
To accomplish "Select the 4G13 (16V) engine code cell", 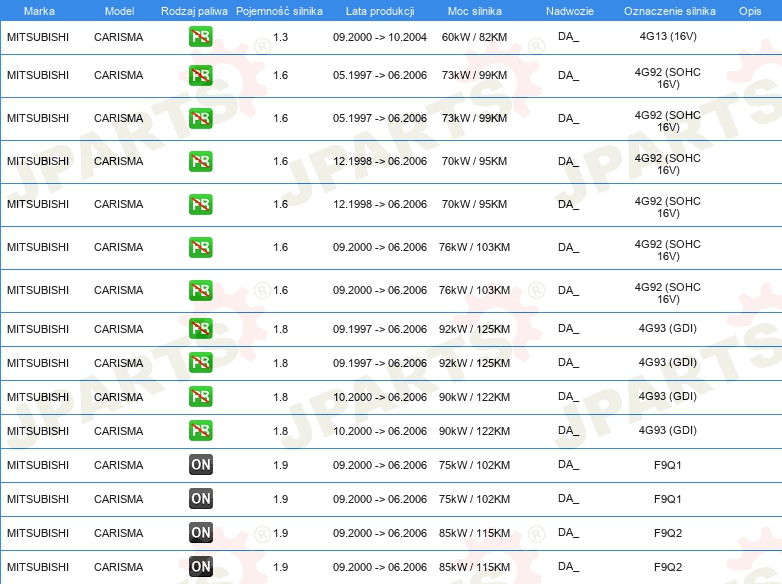I will click(667, 37).
